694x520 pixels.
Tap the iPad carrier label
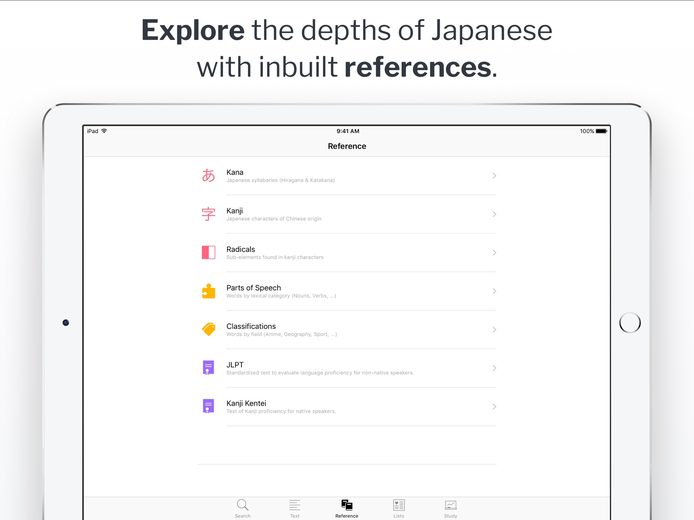pos(93,131)
